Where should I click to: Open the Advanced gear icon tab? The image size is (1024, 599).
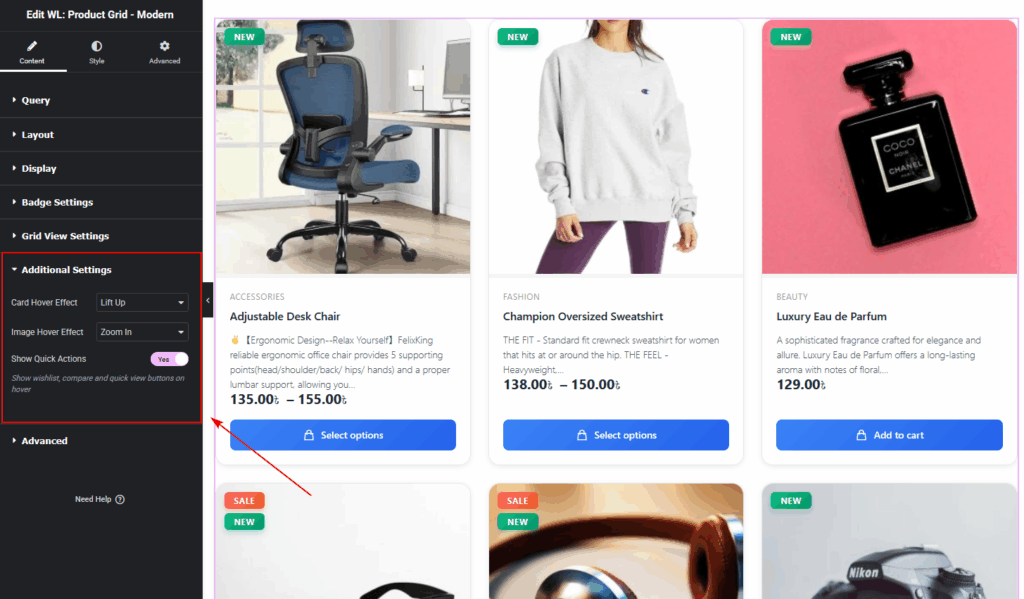165,46
